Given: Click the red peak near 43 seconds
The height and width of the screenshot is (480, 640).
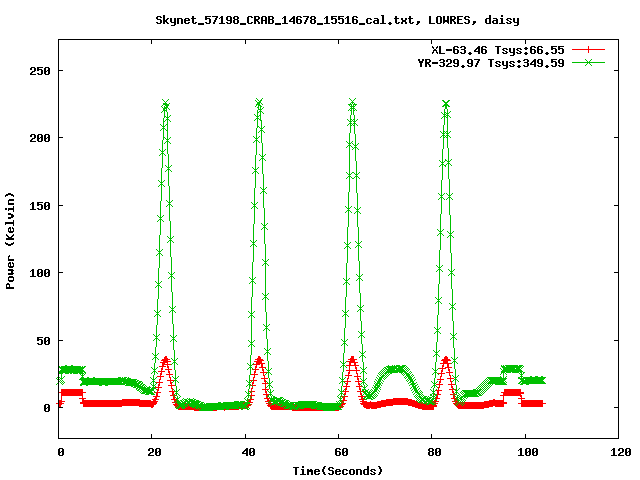Looking at the screenshot, I should pyautogui.click(x=259, y=360).
